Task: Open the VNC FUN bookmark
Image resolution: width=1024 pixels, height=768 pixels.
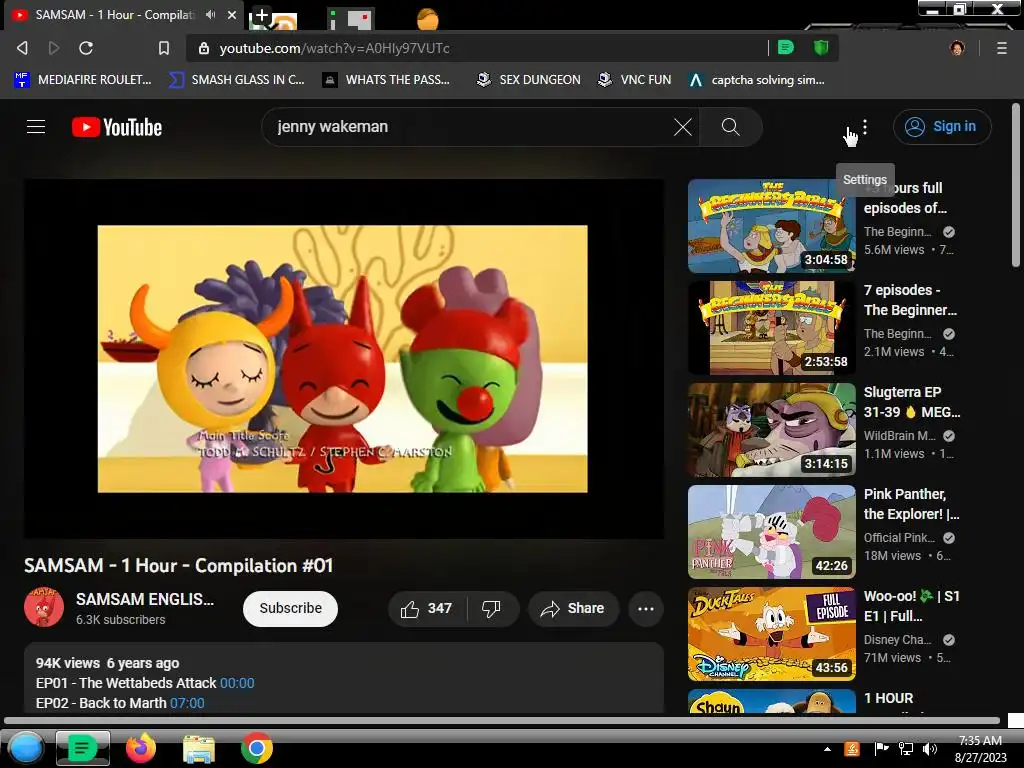Action: 635,80
